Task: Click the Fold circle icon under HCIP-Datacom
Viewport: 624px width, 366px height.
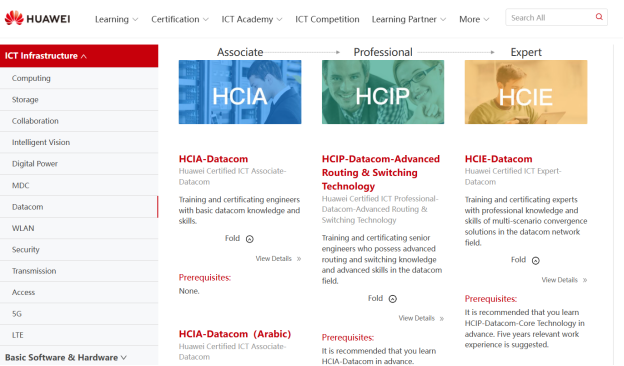Action: [393, 299]
